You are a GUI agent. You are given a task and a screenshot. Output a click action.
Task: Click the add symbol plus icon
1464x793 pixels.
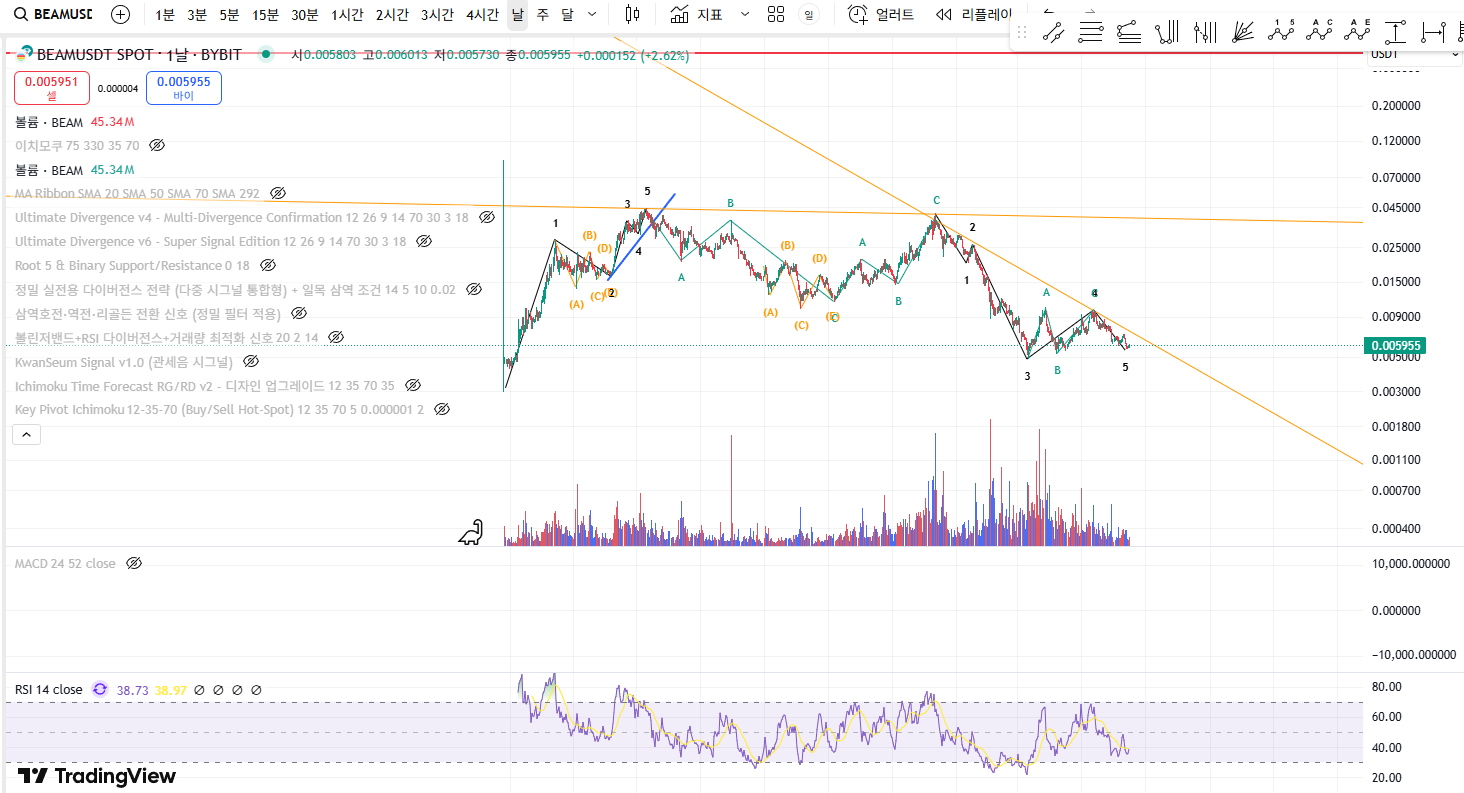[x=120, y=14]
